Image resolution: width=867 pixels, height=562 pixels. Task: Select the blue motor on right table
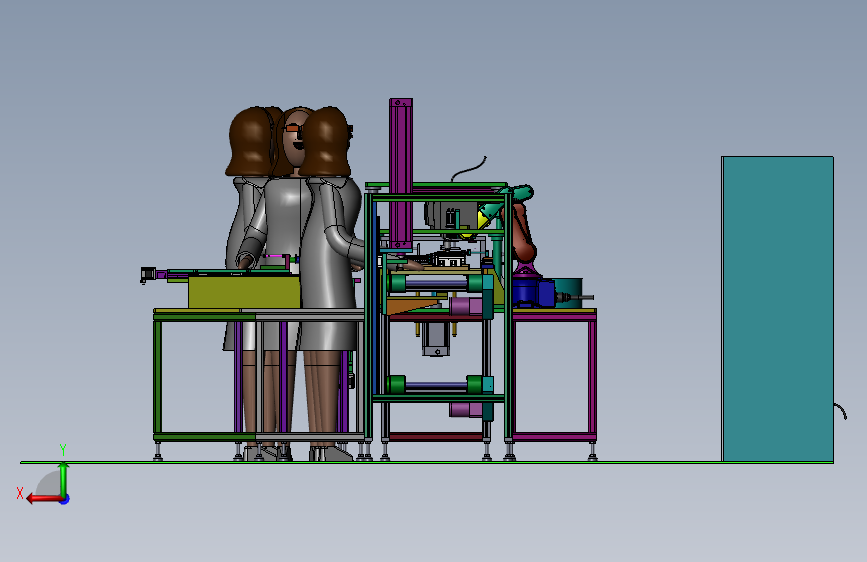532,293
